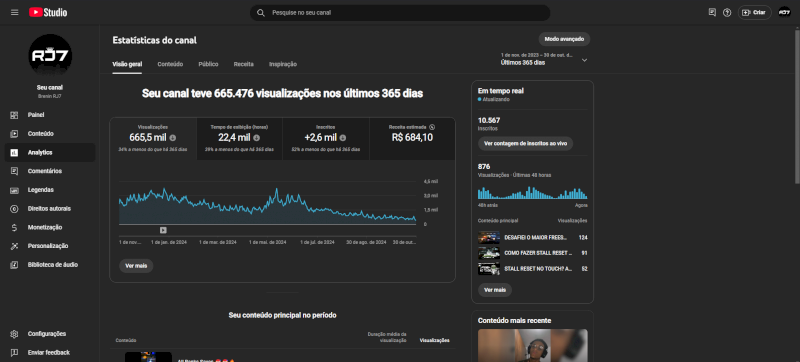The height and width of the screenshot is (362, 800).
Task: Click the Criar button
Action: 755,13
